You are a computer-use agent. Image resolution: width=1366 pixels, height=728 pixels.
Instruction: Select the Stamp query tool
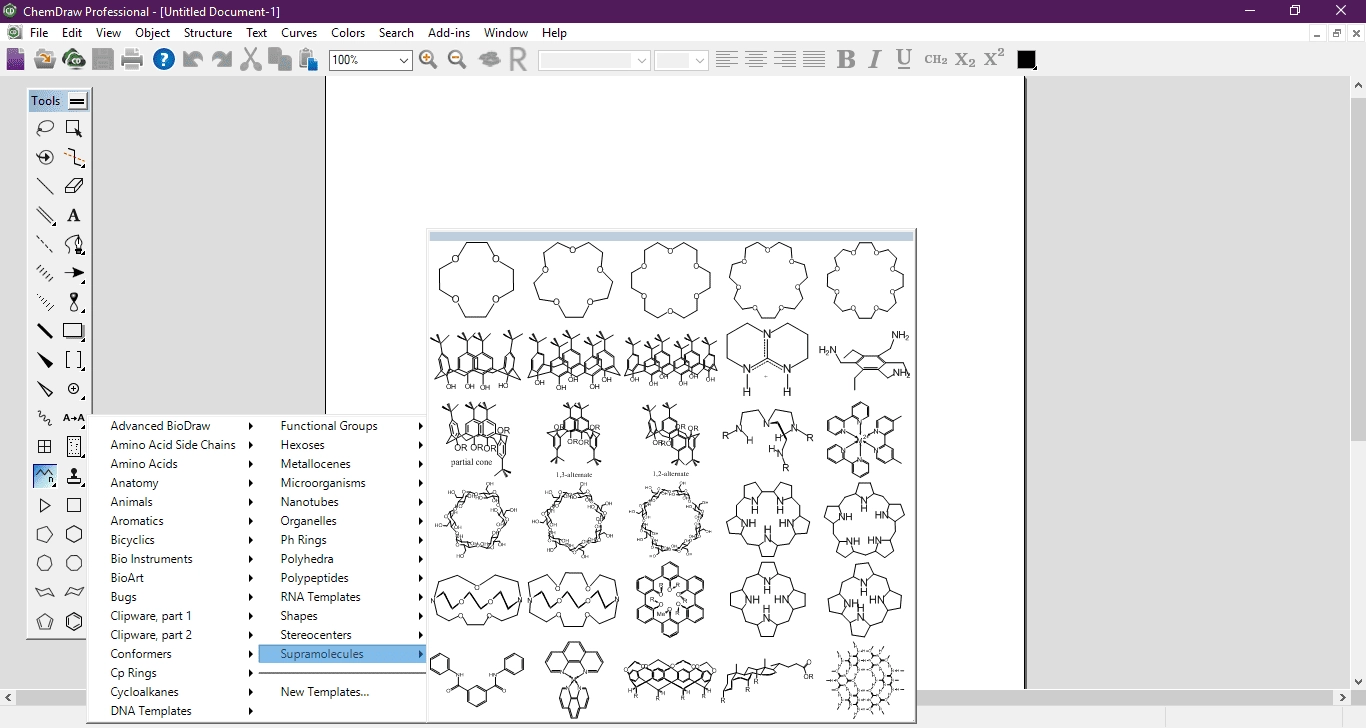point(74,476)
